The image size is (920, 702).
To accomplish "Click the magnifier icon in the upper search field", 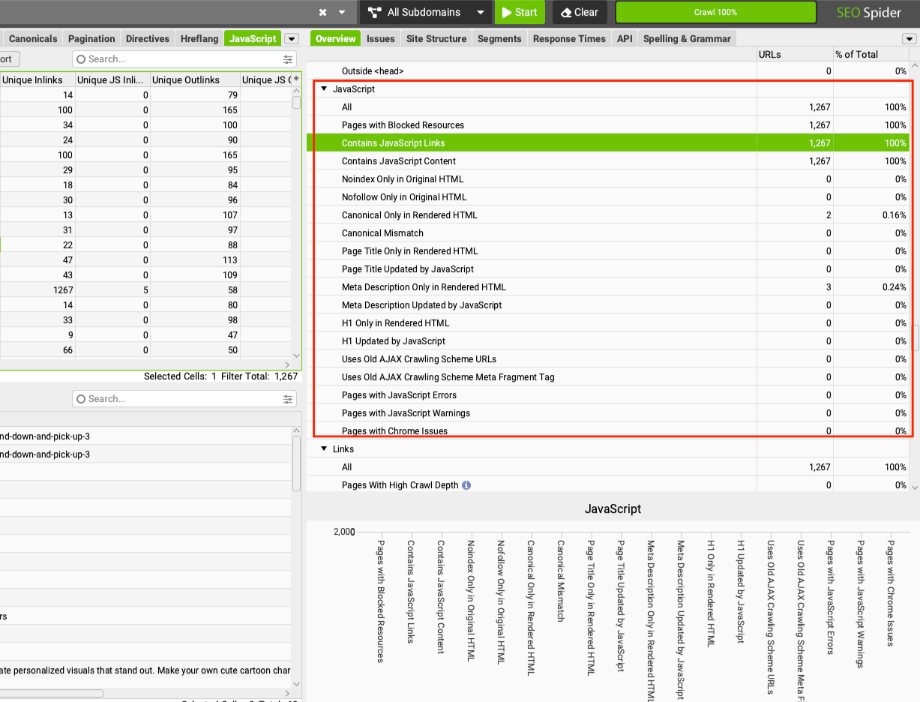I will click(x=80, y=59).
